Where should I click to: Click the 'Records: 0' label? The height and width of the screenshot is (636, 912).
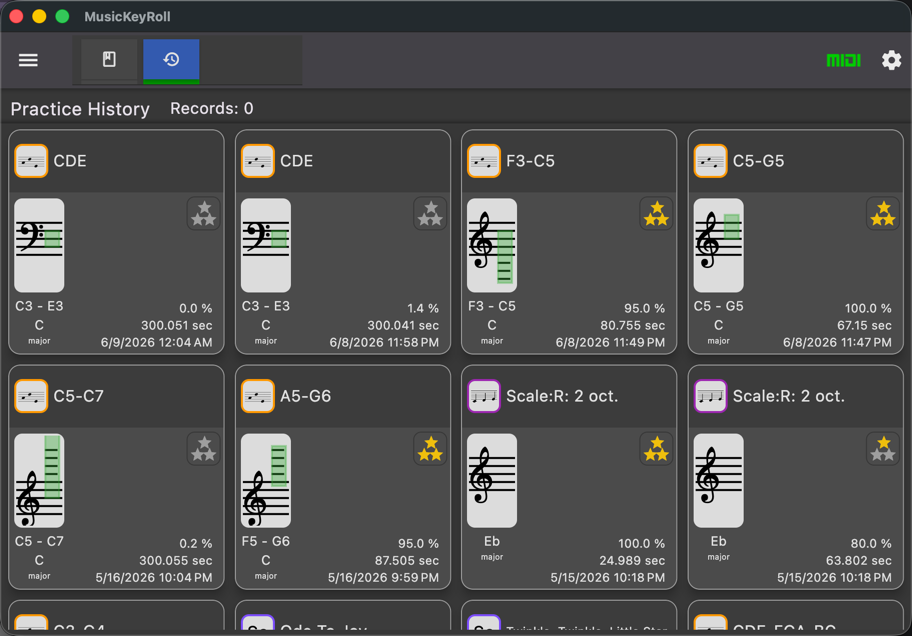click(212, 108)
